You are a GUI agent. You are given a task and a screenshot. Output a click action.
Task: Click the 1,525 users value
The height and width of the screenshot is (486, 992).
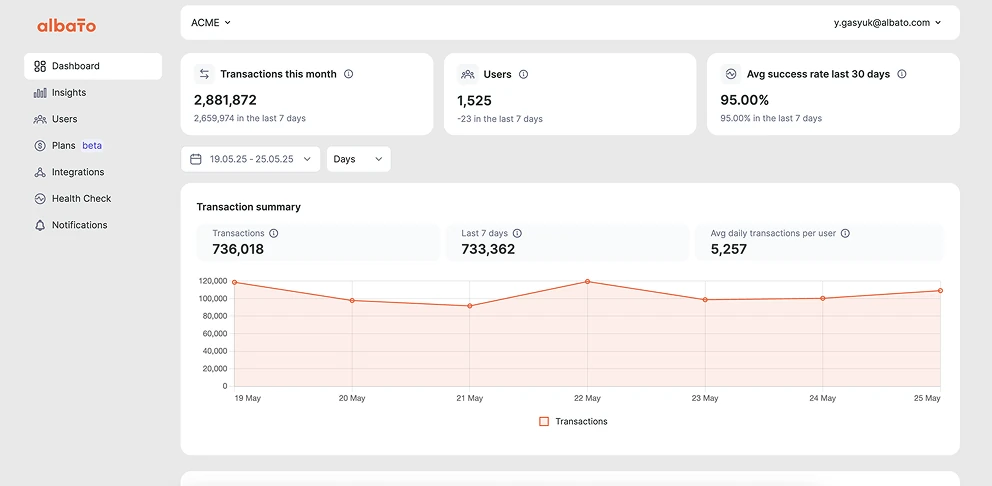tap(474, 100)
